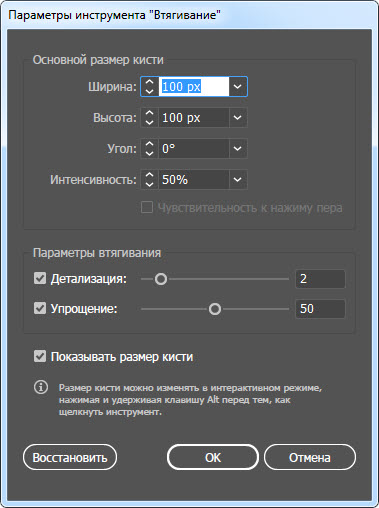Viewport: 379px width, 508px height.
Task: Click the dialog title Параметры инструмента "Втягивание"
Action: [114, 15]
